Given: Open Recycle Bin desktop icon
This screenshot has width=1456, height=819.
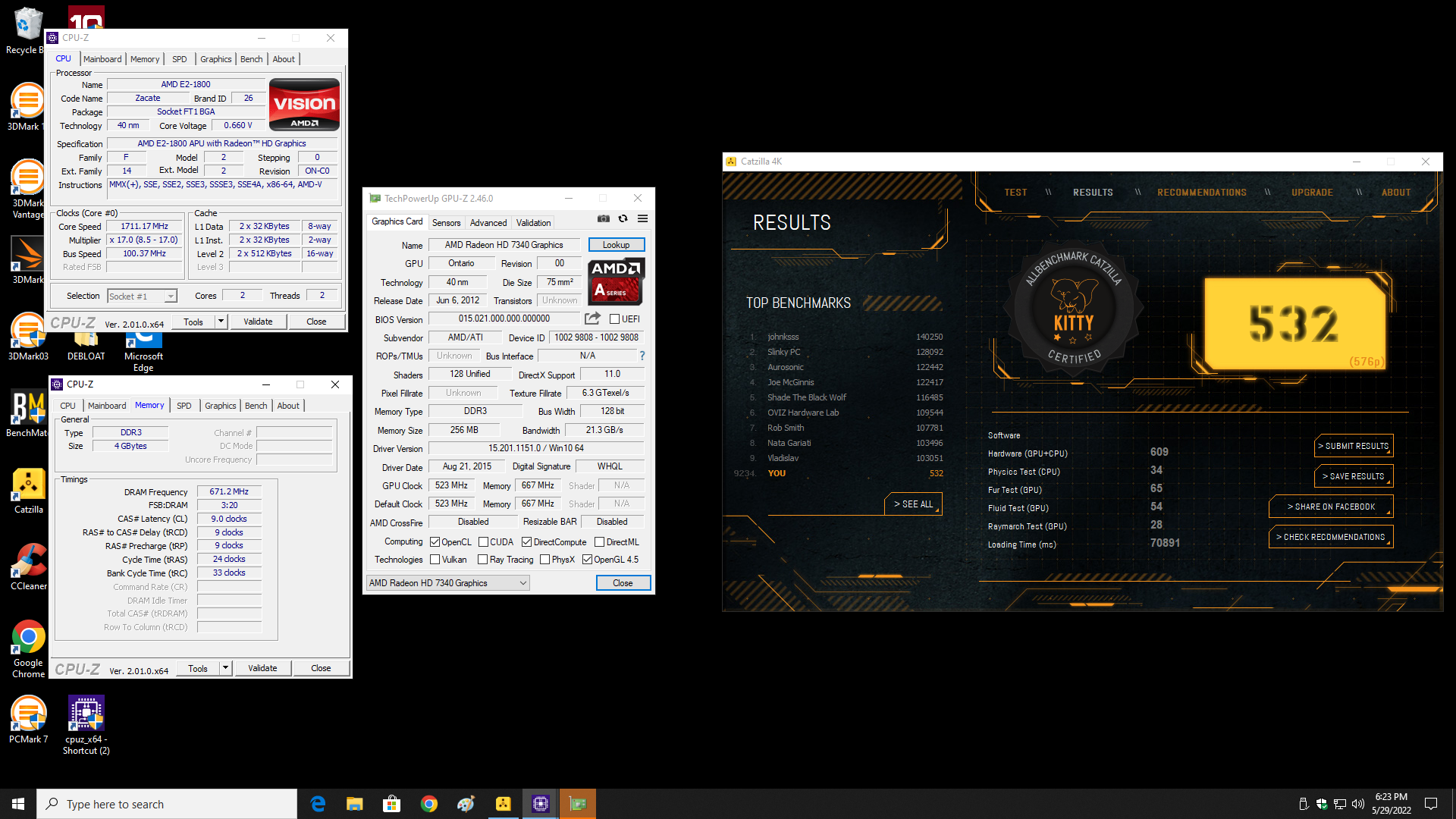Looking at the screenshot, I should tap(27, 30).
